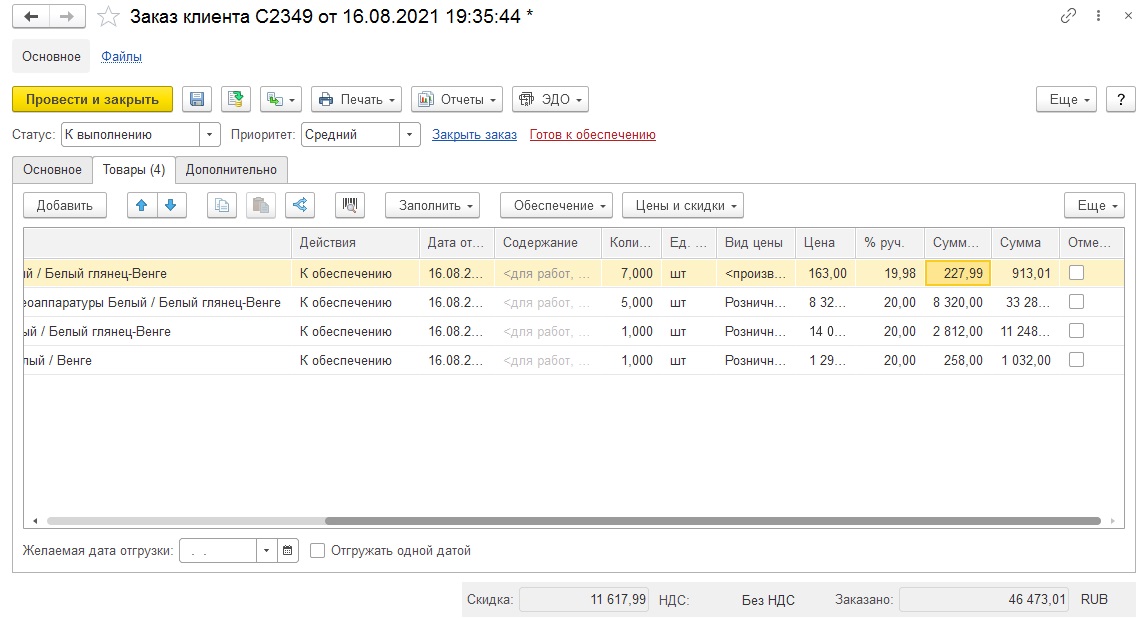Expand the 'Статус' dropdown list
The width and height of the screenshot is (1145, 619).
point(210,135)
